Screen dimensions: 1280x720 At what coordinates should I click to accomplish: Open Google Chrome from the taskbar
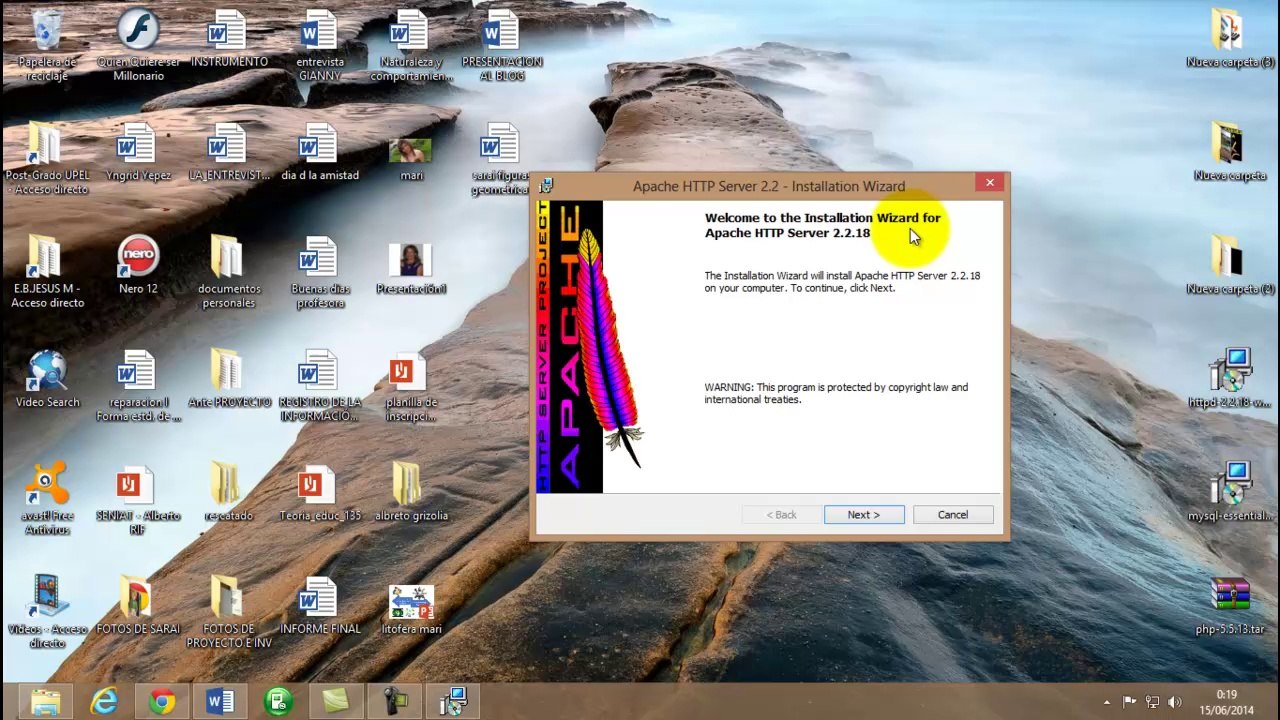(x=162, y=702)
